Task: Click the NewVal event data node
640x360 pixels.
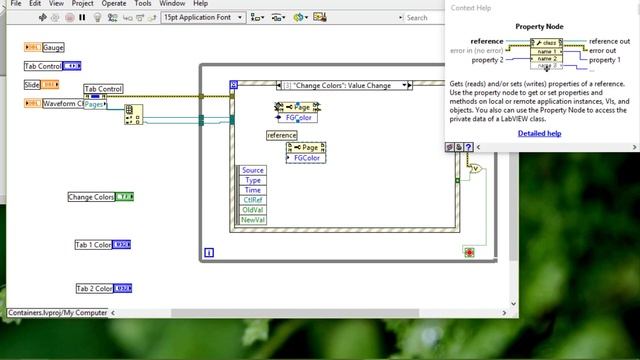Action: point(252,220)
